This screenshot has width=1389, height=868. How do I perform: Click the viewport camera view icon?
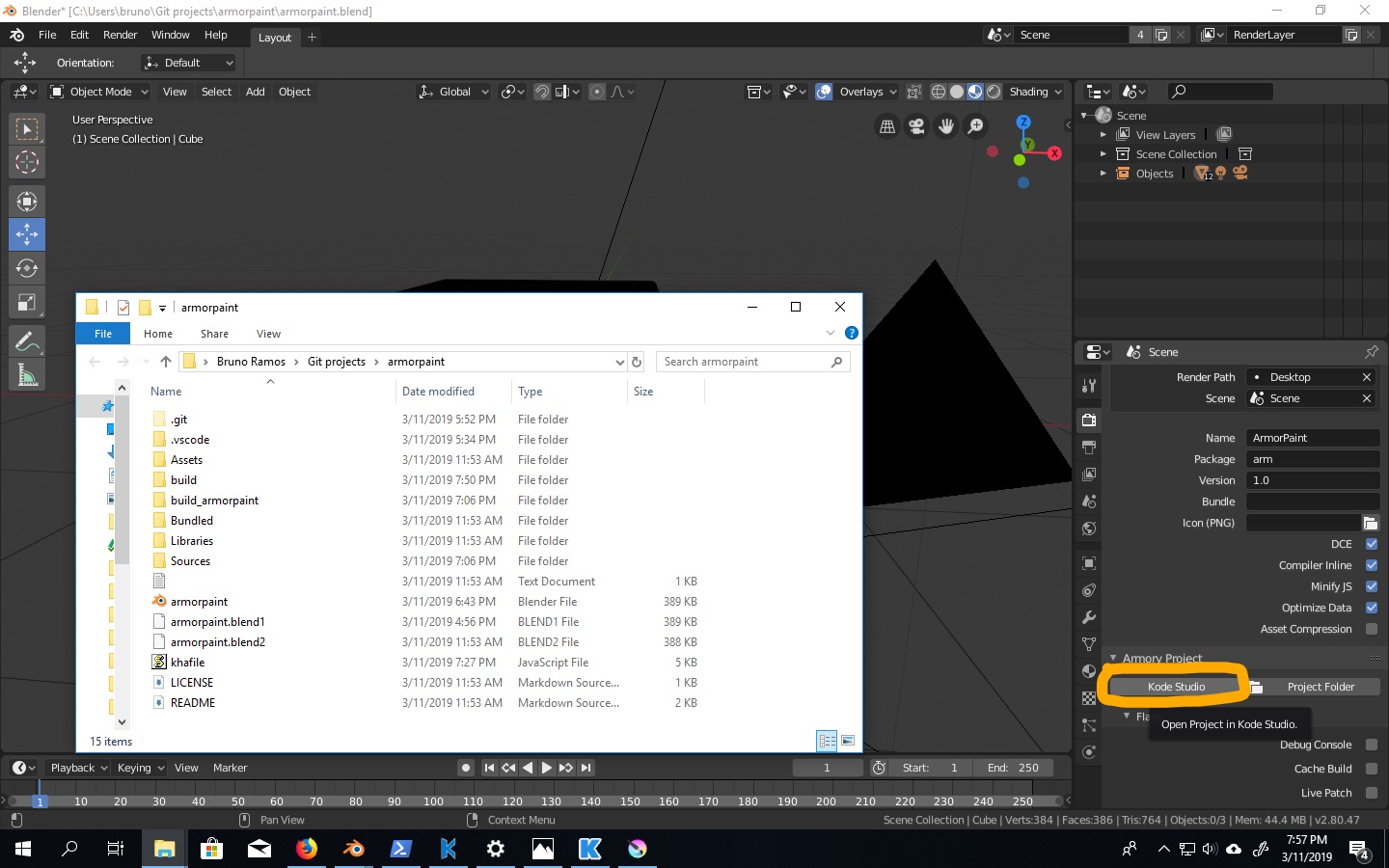915,125
